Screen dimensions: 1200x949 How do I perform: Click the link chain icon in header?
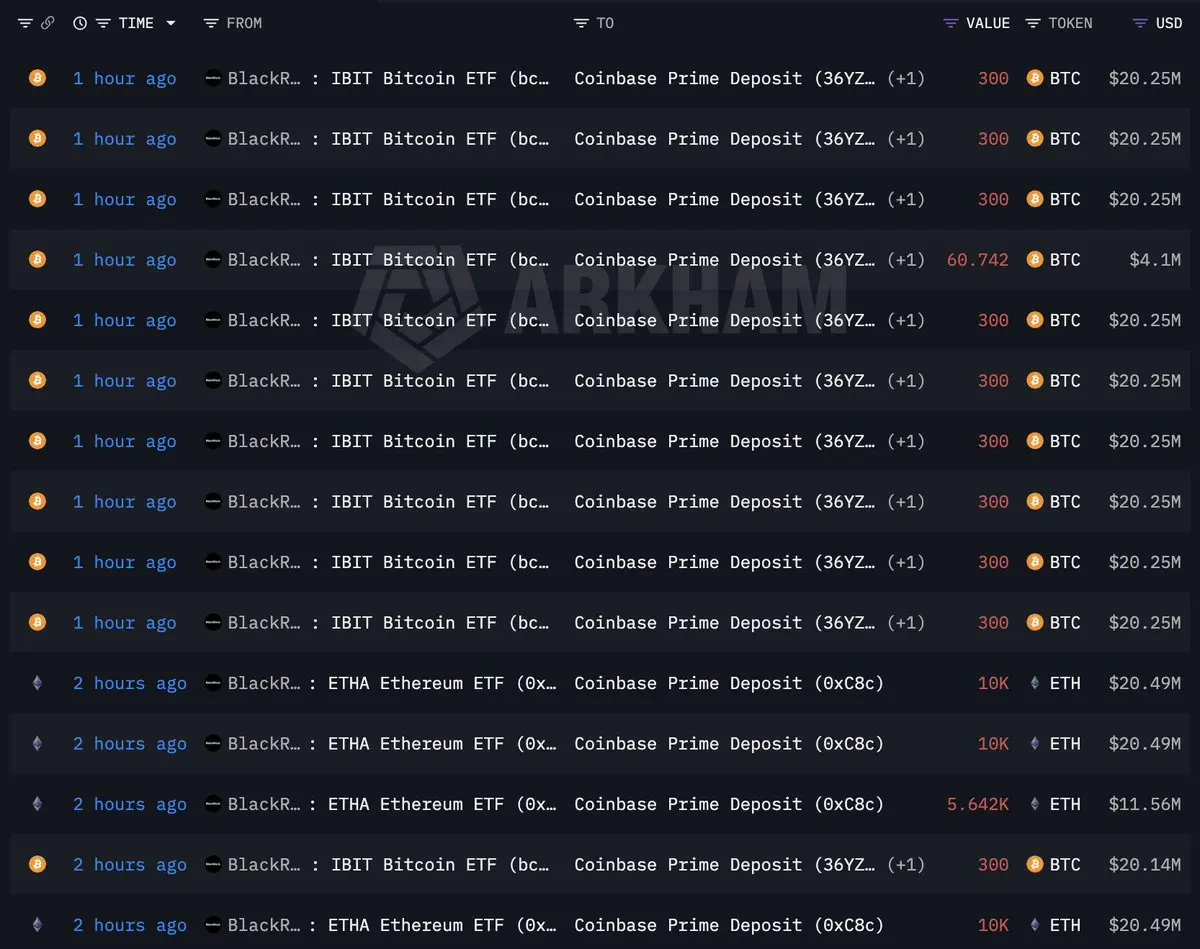(47, 23)
